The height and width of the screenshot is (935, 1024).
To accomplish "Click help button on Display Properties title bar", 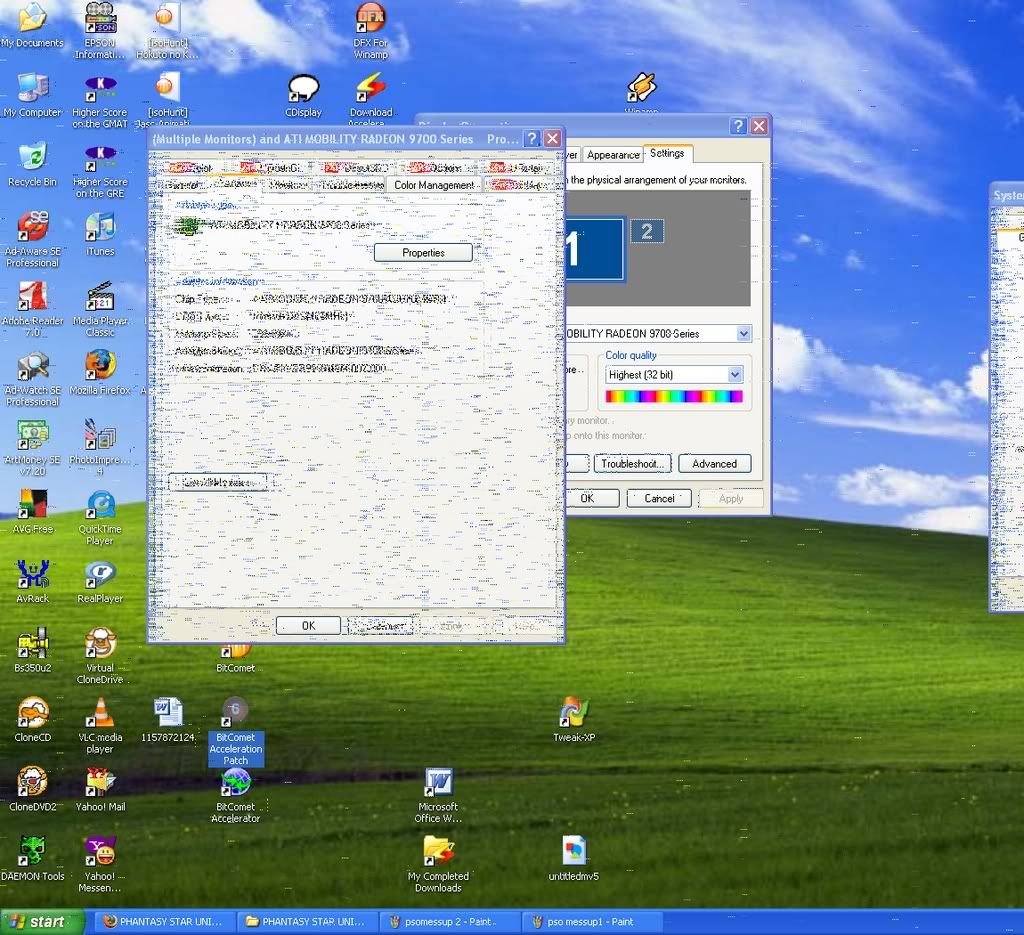I will (738, 126).
